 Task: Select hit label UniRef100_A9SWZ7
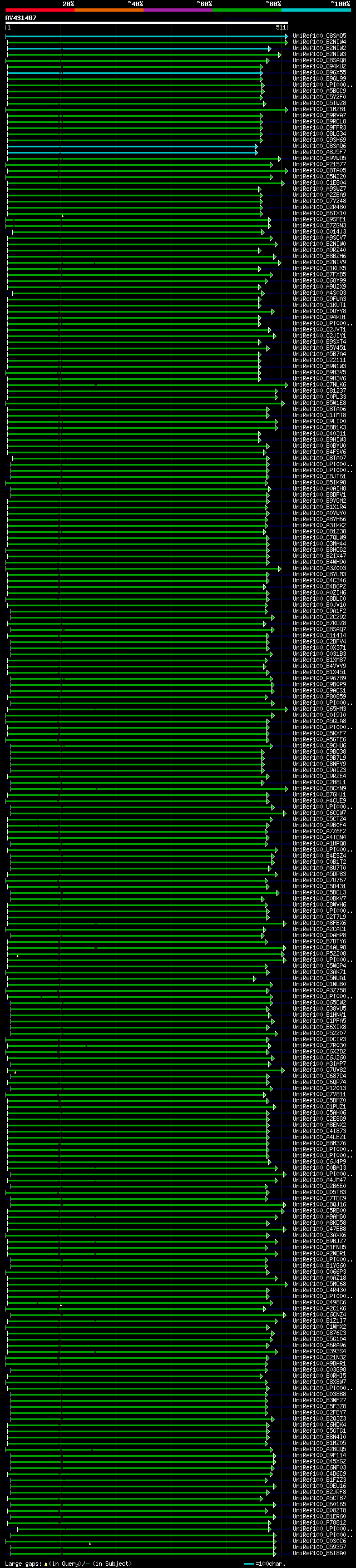pos(319,189)
